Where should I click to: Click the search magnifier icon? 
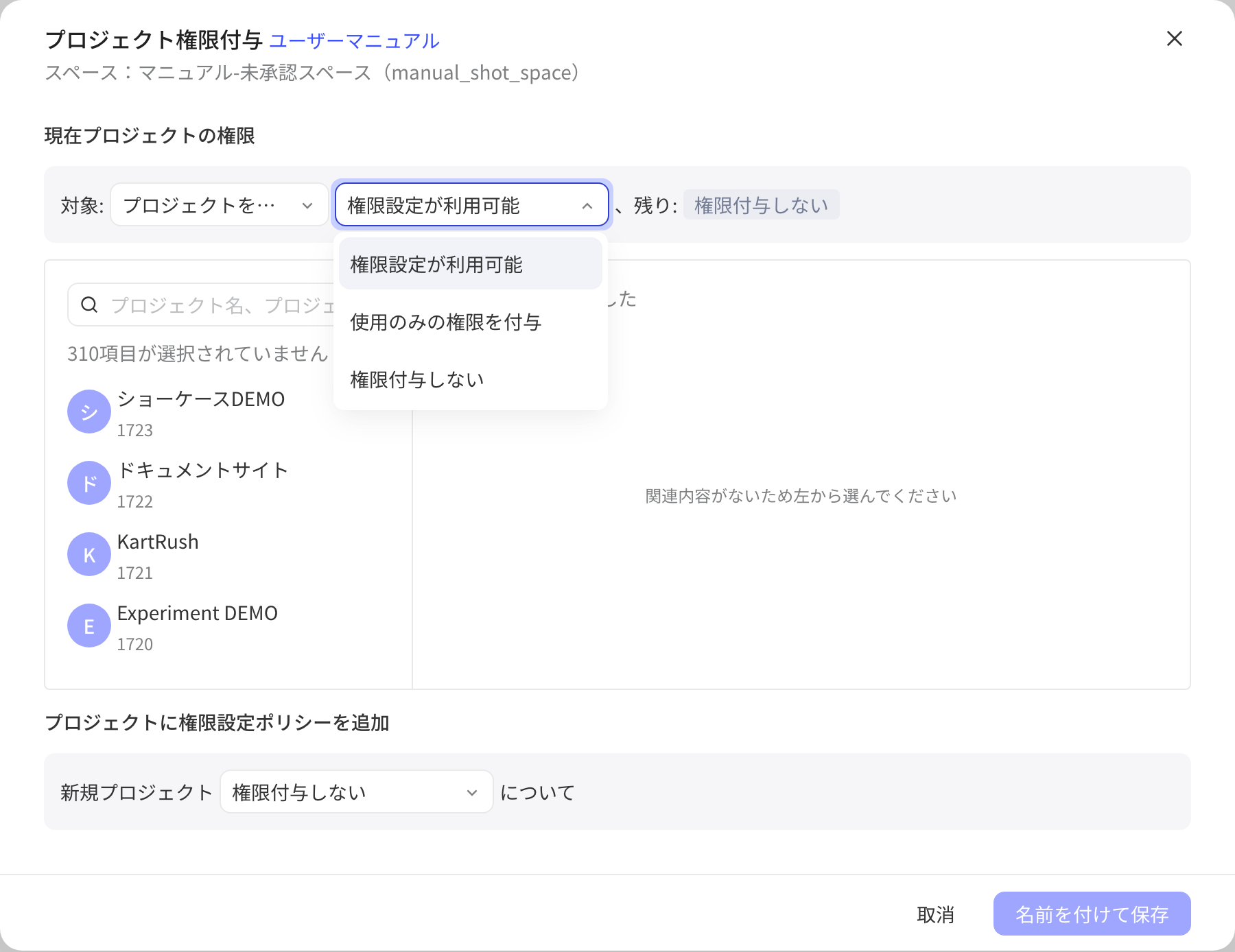(x=89, y=305)
